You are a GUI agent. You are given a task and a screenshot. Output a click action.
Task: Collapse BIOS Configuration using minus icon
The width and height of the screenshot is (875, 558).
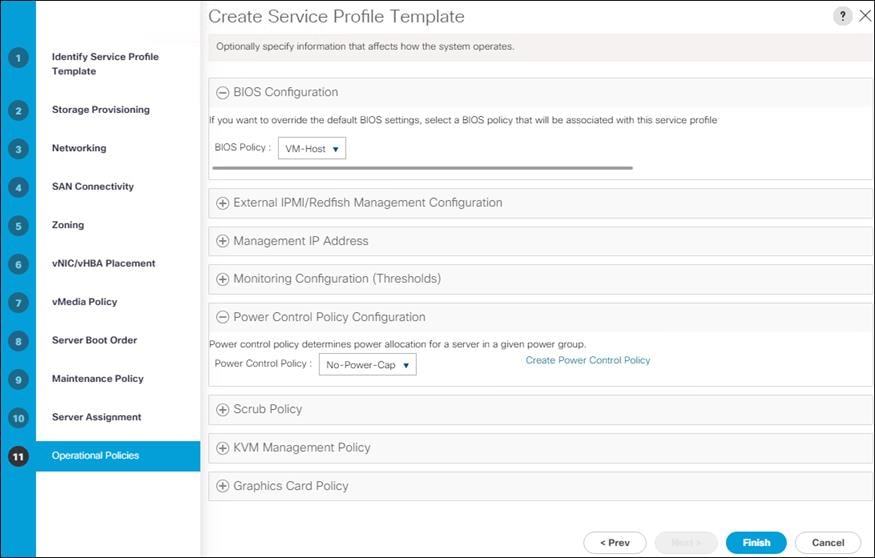coord(223,93)
